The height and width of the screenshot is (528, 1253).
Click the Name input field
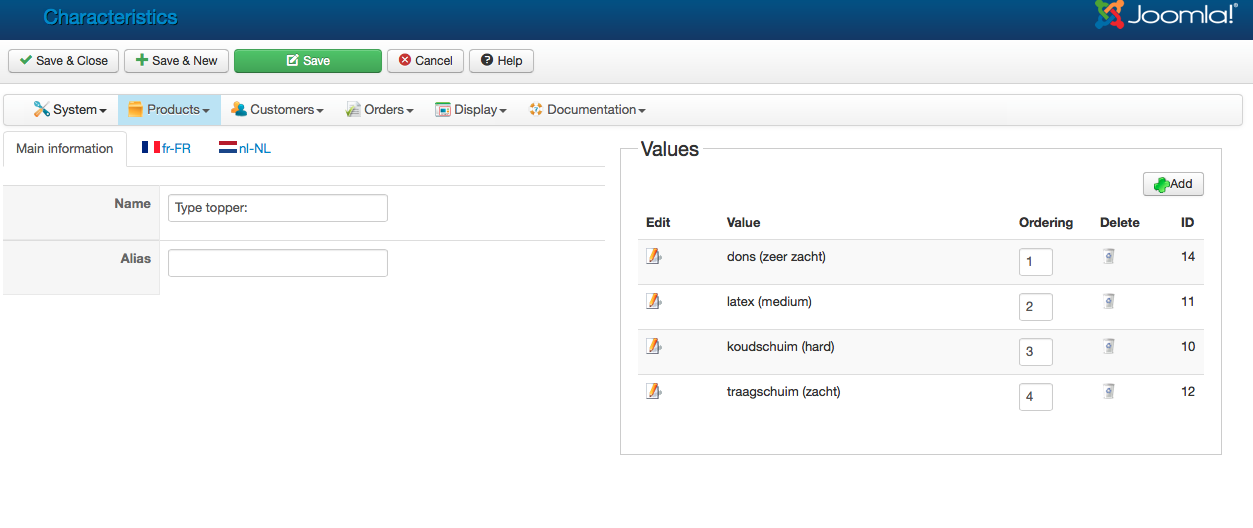[278, 208]
